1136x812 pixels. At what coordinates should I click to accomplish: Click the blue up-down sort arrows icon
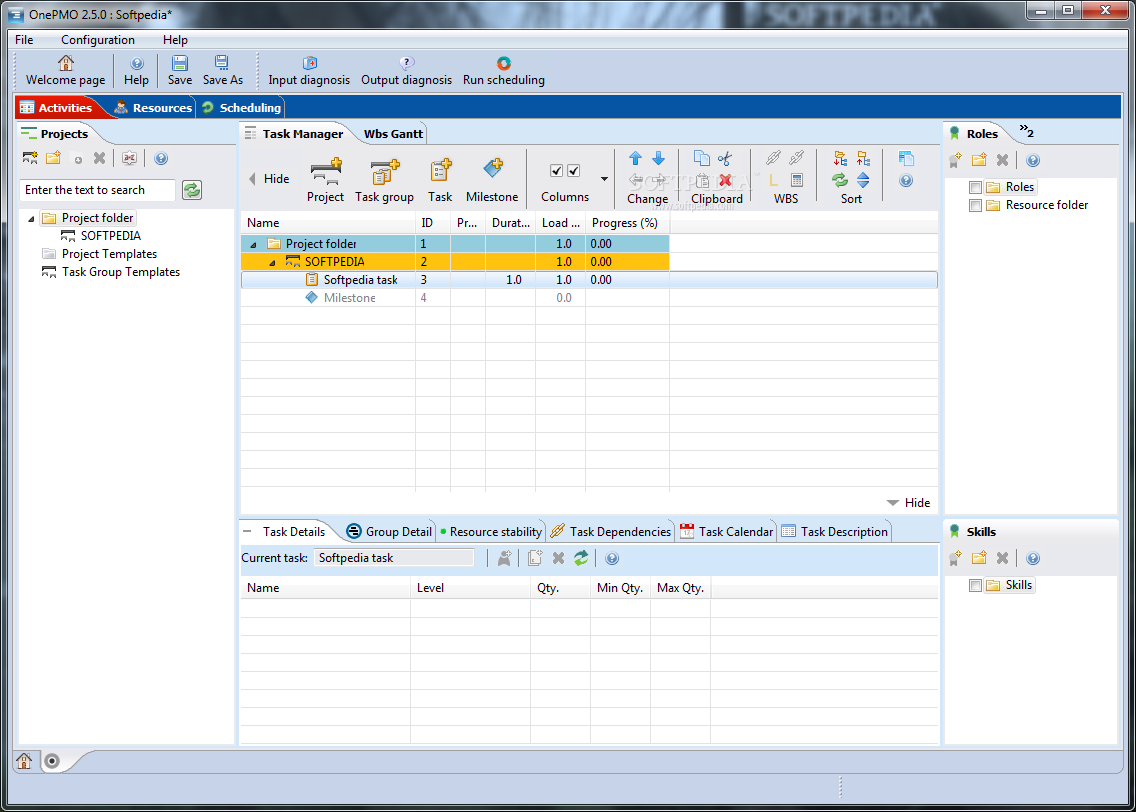863,180
